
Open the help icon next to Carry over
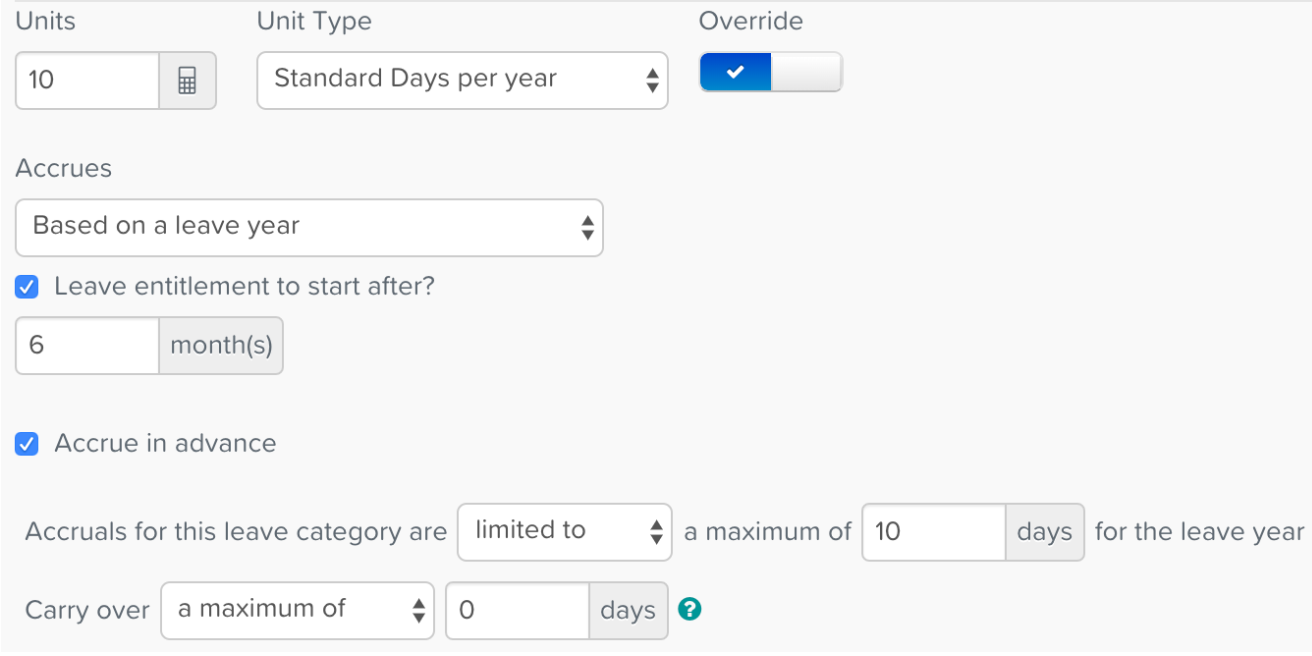pos(689,609)
